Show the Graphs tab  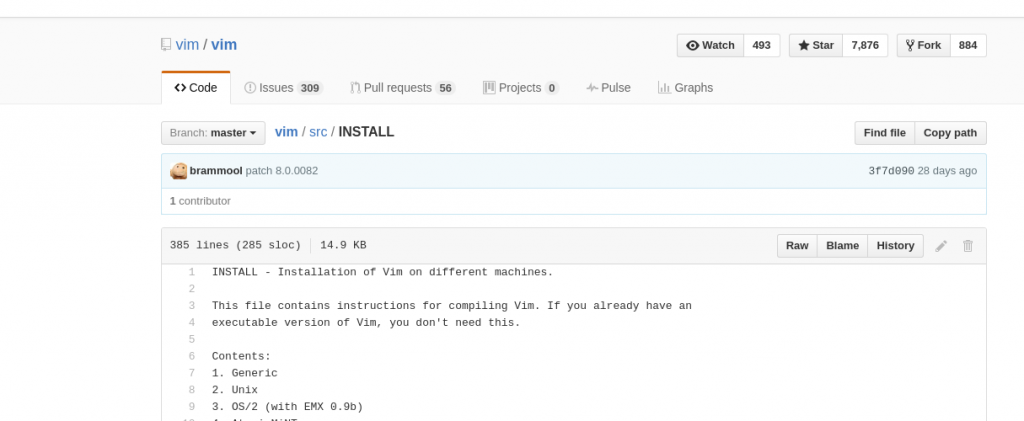coord(685,88)
